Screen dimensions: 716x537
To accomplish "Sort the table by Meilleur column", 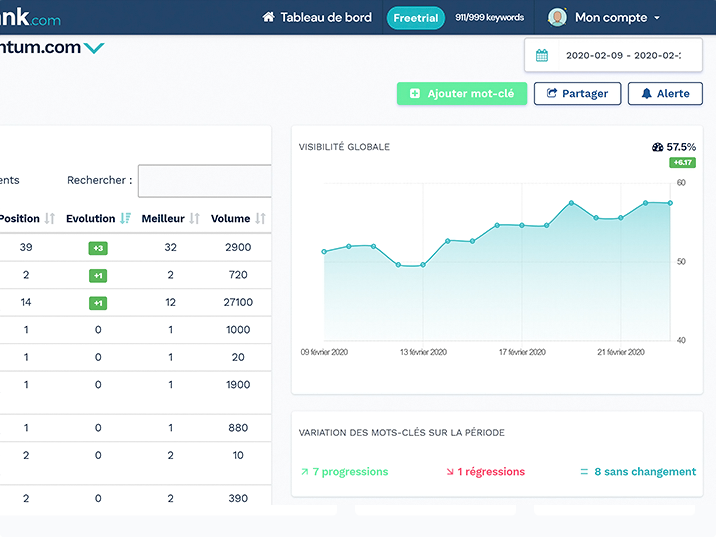I will pyautogui.click(x=195, y=219).
